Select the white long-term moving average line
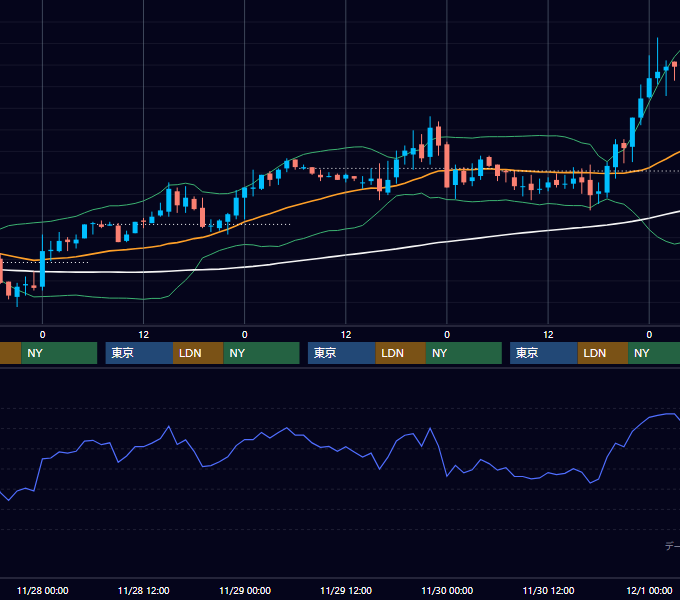The width and height of the screenshot is (680, 600). tap(347, 255)
